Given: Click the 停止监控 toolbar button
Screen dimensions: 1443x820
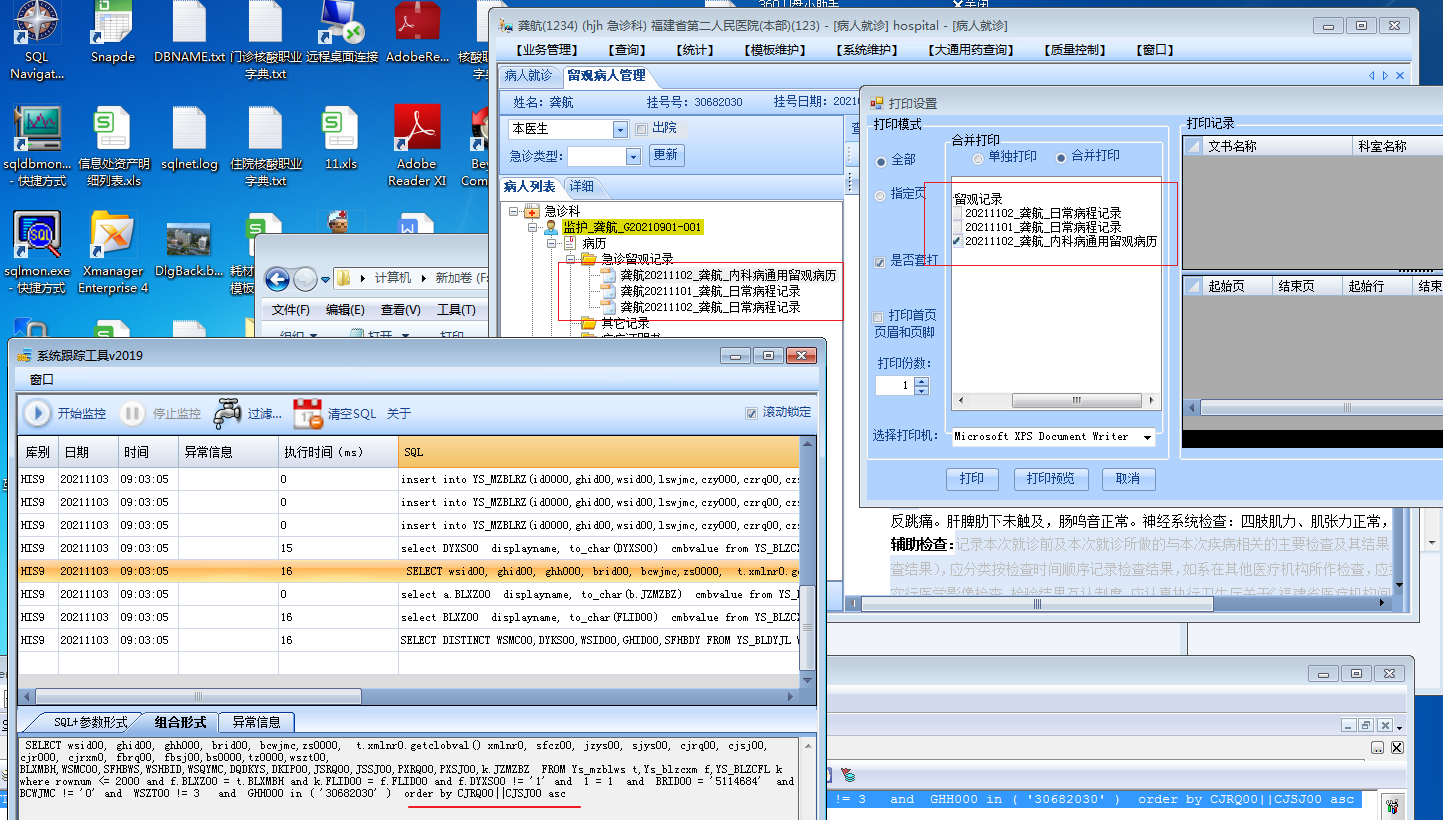Looking at the screenshot, I should coord(162,413).
